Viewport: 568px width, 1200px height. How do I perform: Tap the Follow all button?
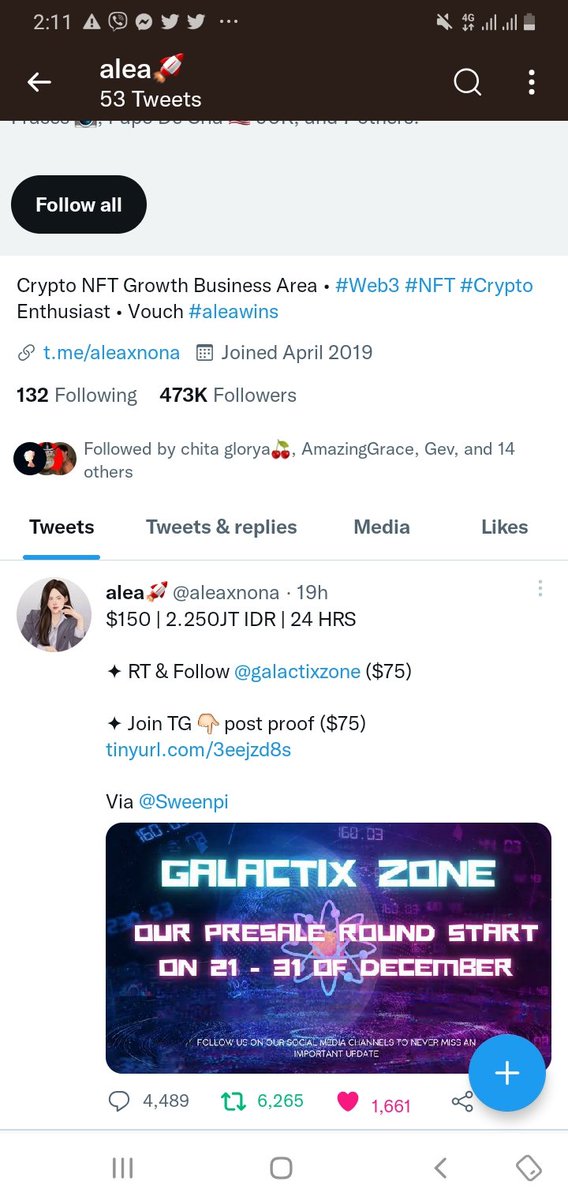tap(79, 205)
